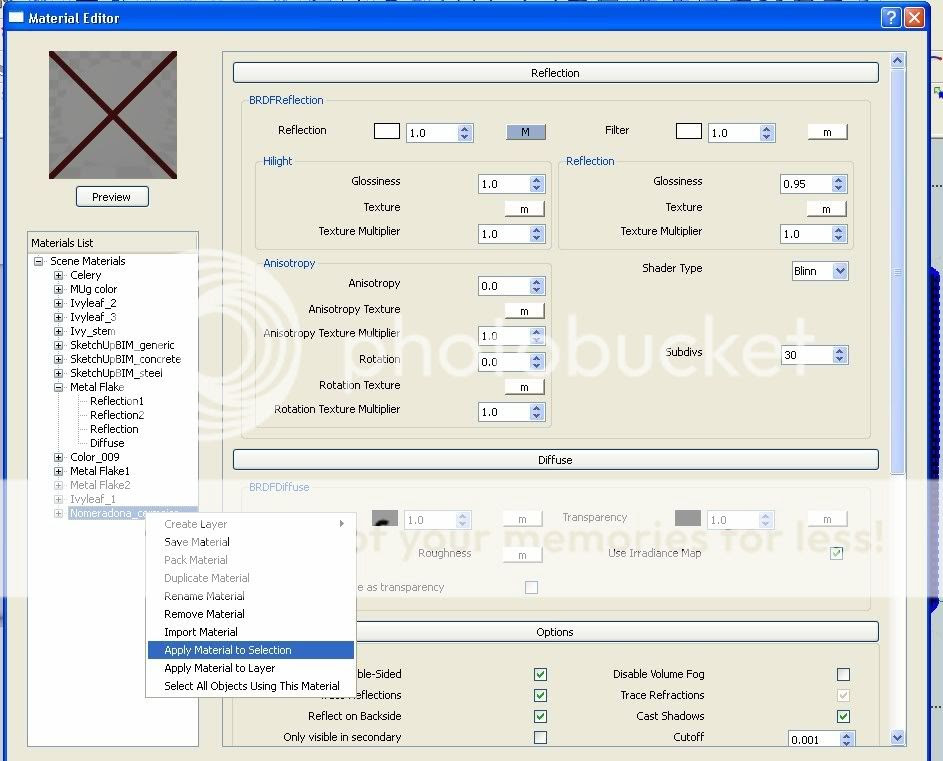Increase the Subdivs value with spinner
The width and height of the screenshot is (943, 761).
coord(838,350)
